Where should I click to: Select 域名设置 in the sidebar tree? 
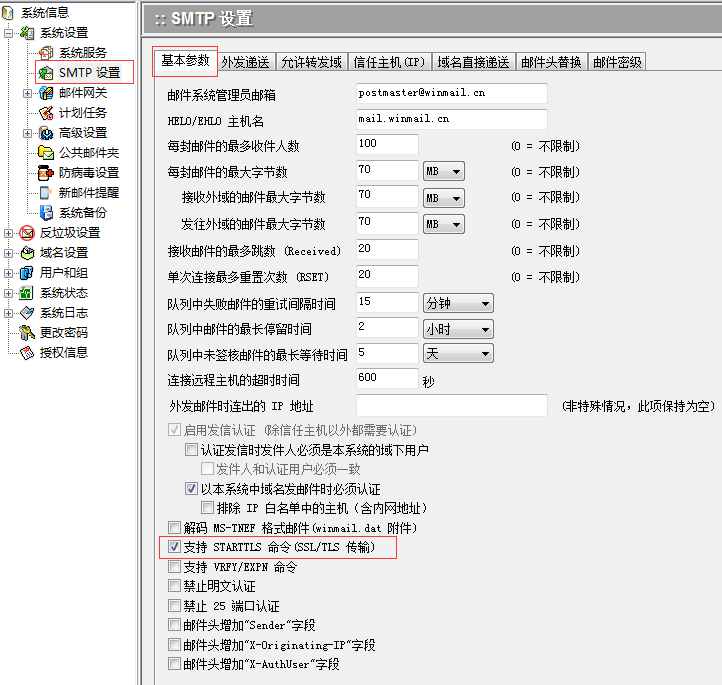(63, 253)
